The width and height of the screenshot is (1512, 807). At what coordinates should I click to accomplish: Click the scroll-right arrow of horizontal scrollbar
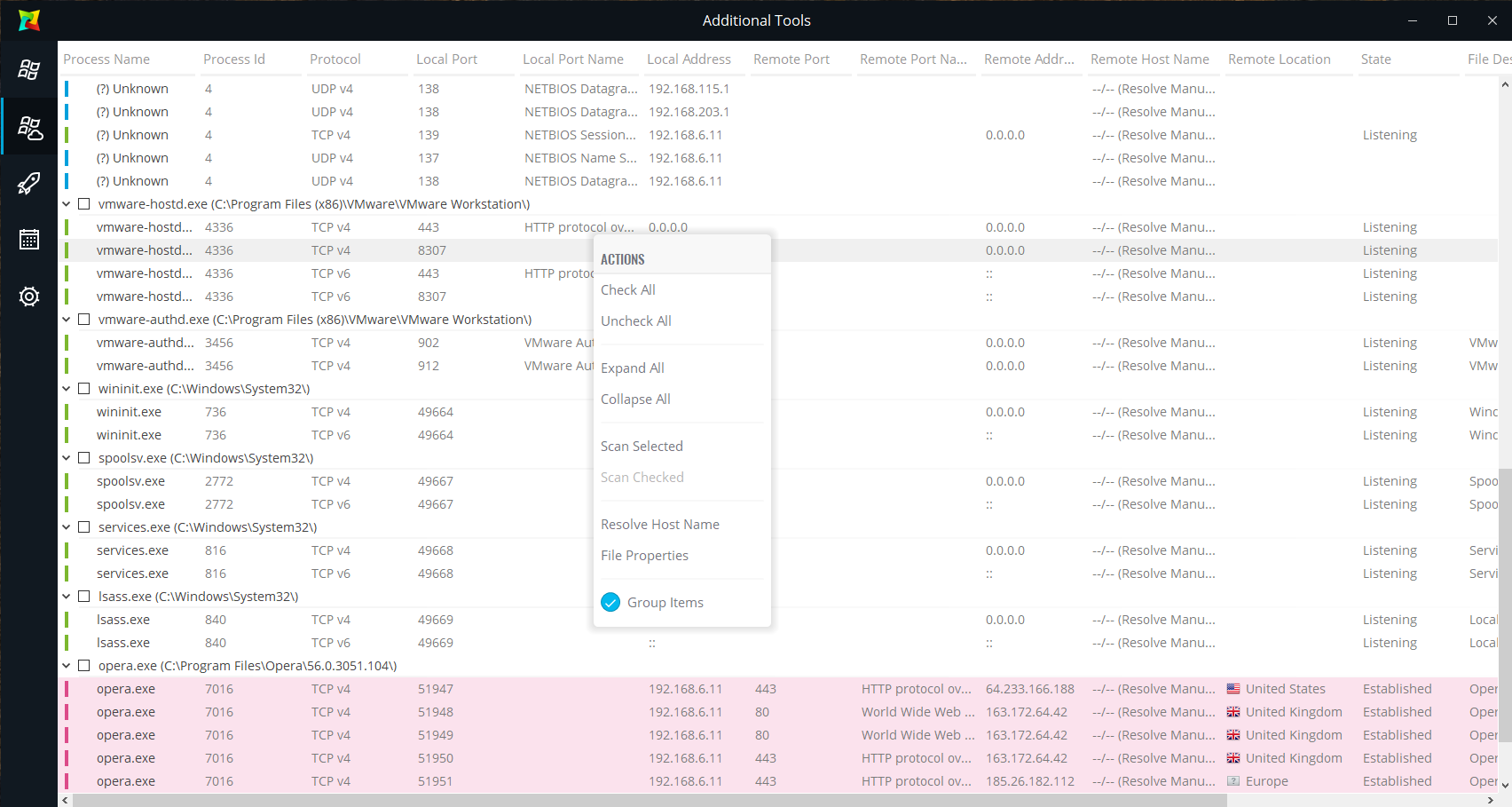(1491, 800)
